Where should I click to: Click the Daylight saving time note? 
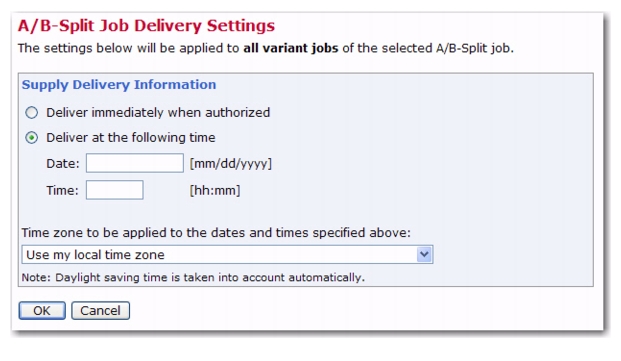(x=193, y=277)
